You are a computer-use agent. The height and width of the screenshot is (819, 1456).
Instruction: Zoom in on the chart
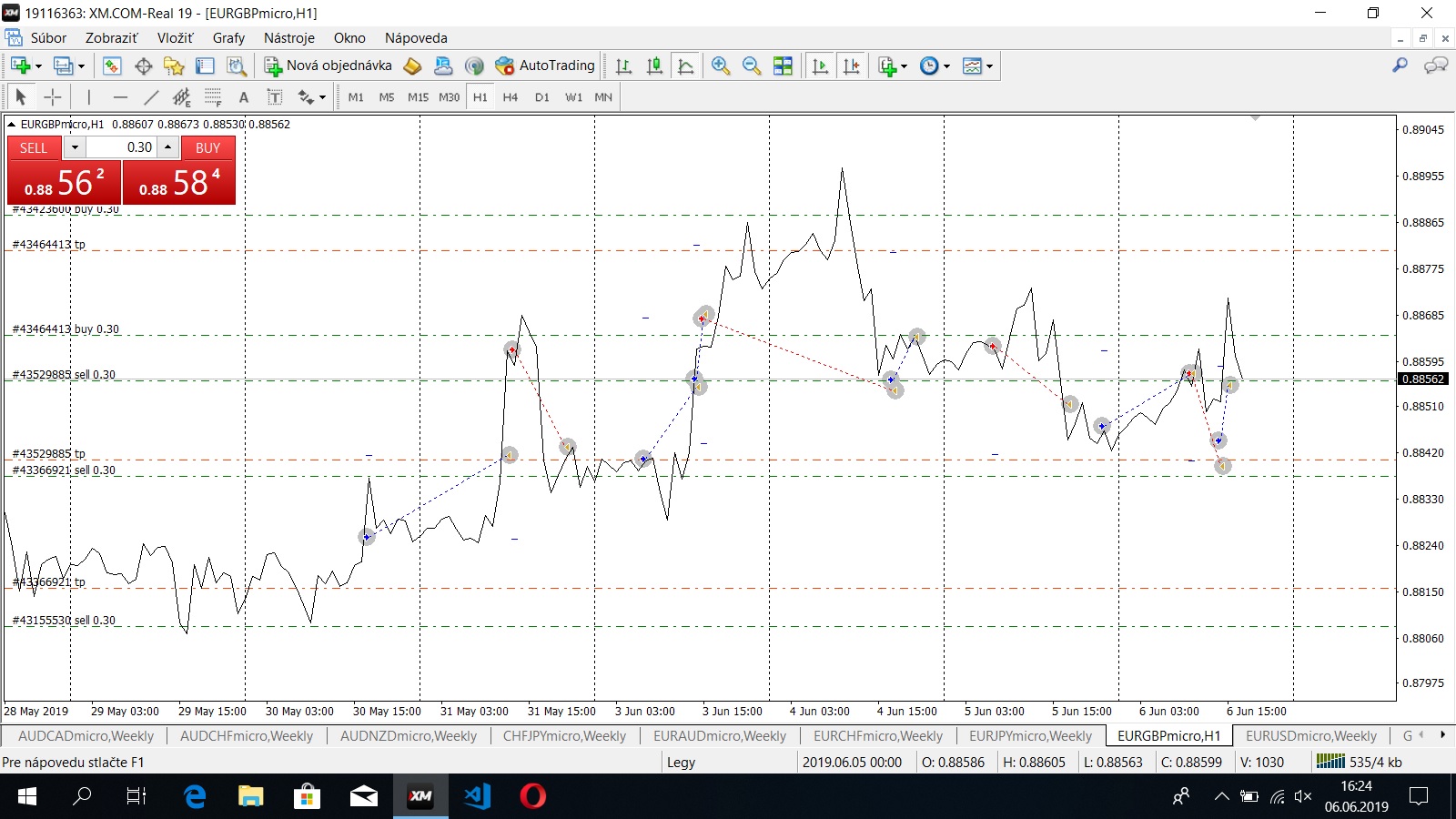[721, 66]
